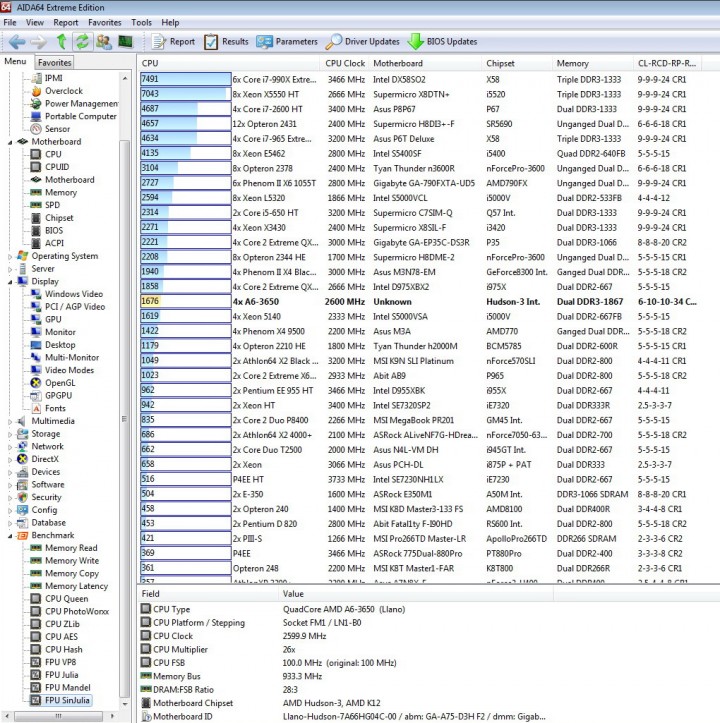
Task: Sort by the Motherboard column header
Action: pos(425,64)
